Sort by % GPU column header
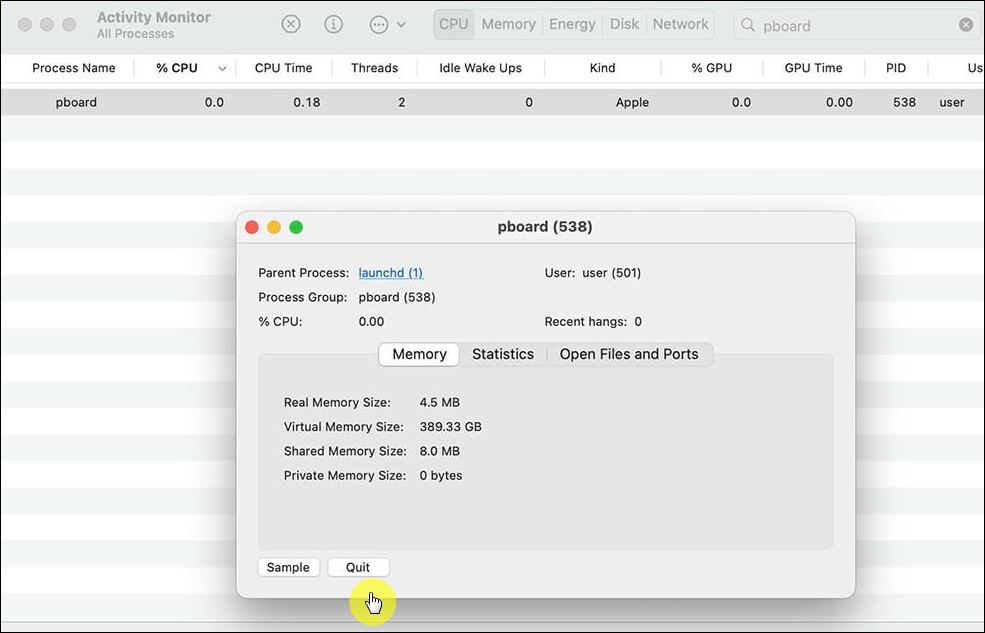 [x=712, y=68]
